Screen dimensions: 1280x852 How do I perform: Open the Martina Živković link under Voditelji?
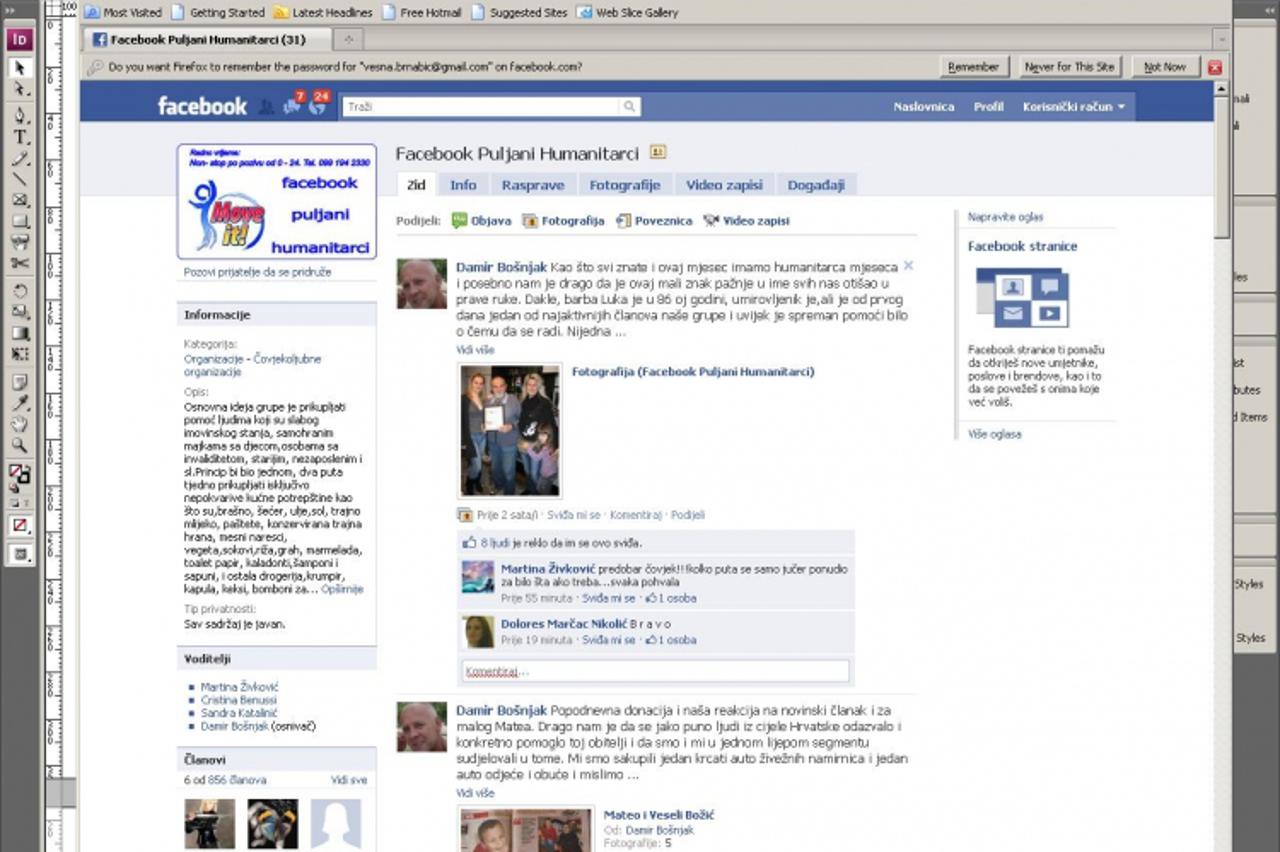coord(239,687)
